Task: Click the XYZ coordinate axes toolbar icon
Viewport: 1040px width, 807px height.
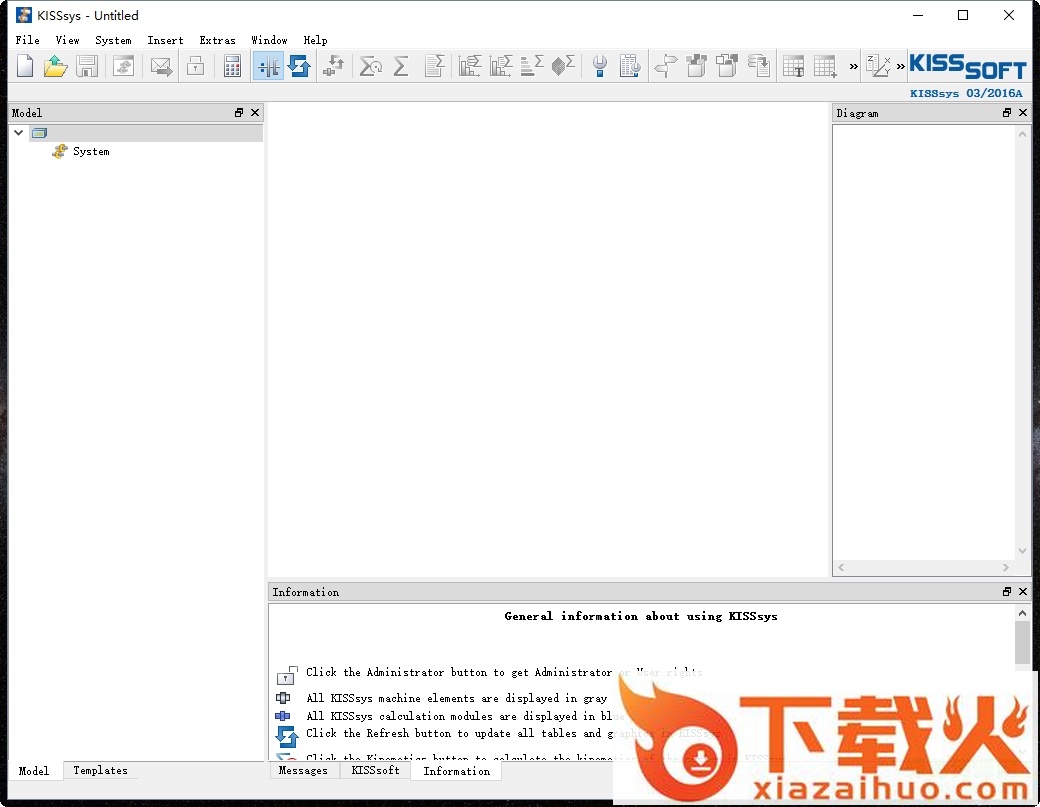Action: (x=878, y=66)
